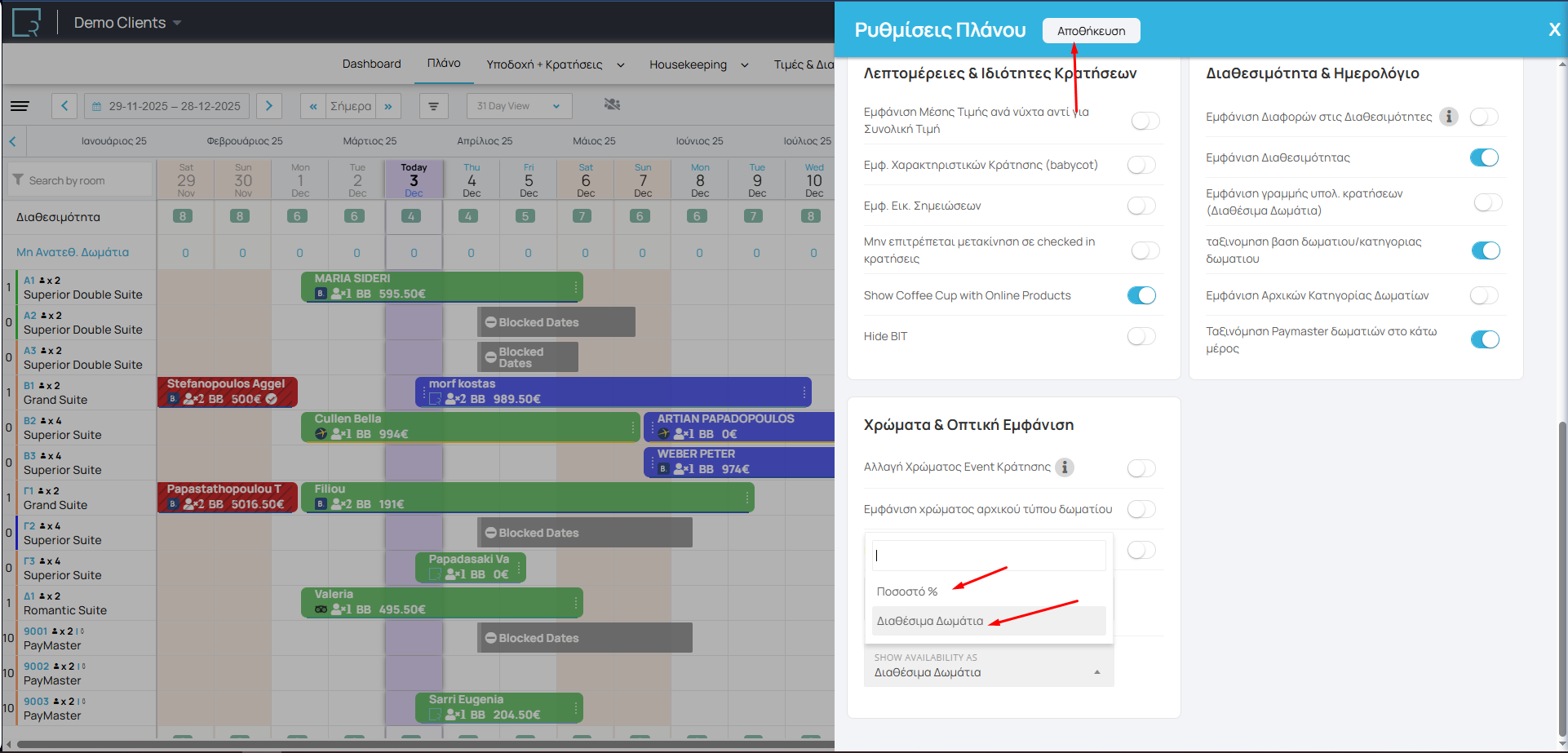Click the filter lines icon
The width and height of the screenshot is (1568, 753).
point(433,106)
